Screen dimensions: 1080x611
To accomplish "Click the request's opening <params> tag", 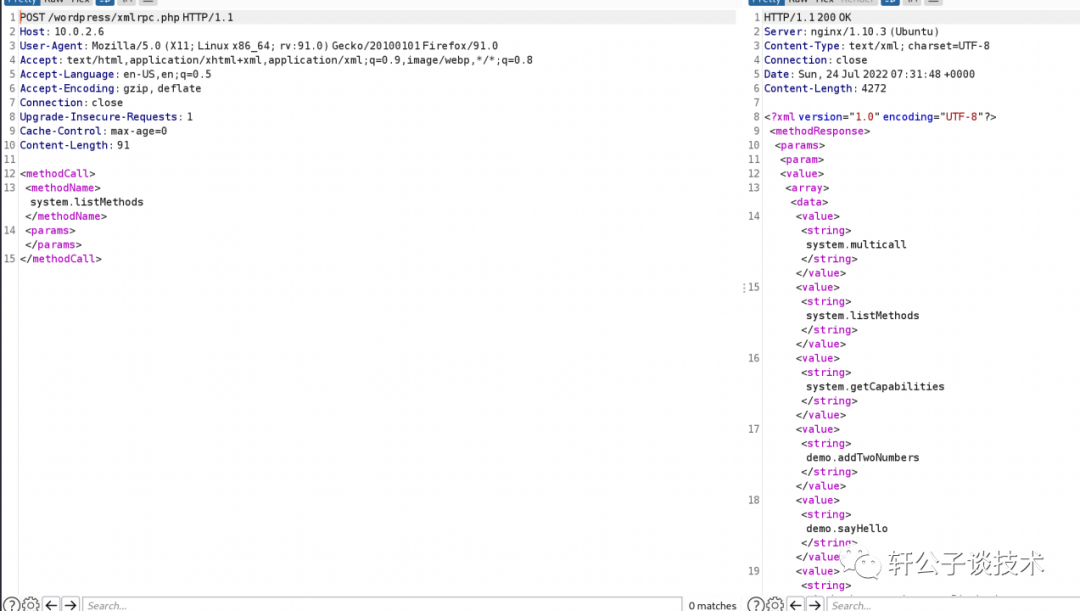I will point(50,230).
